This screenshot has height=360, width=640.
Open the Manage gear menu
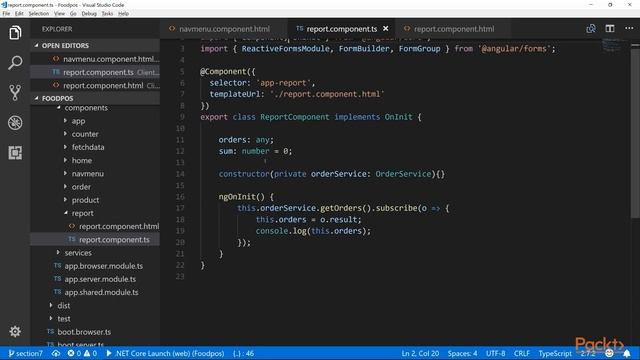[x=15, y=331]
